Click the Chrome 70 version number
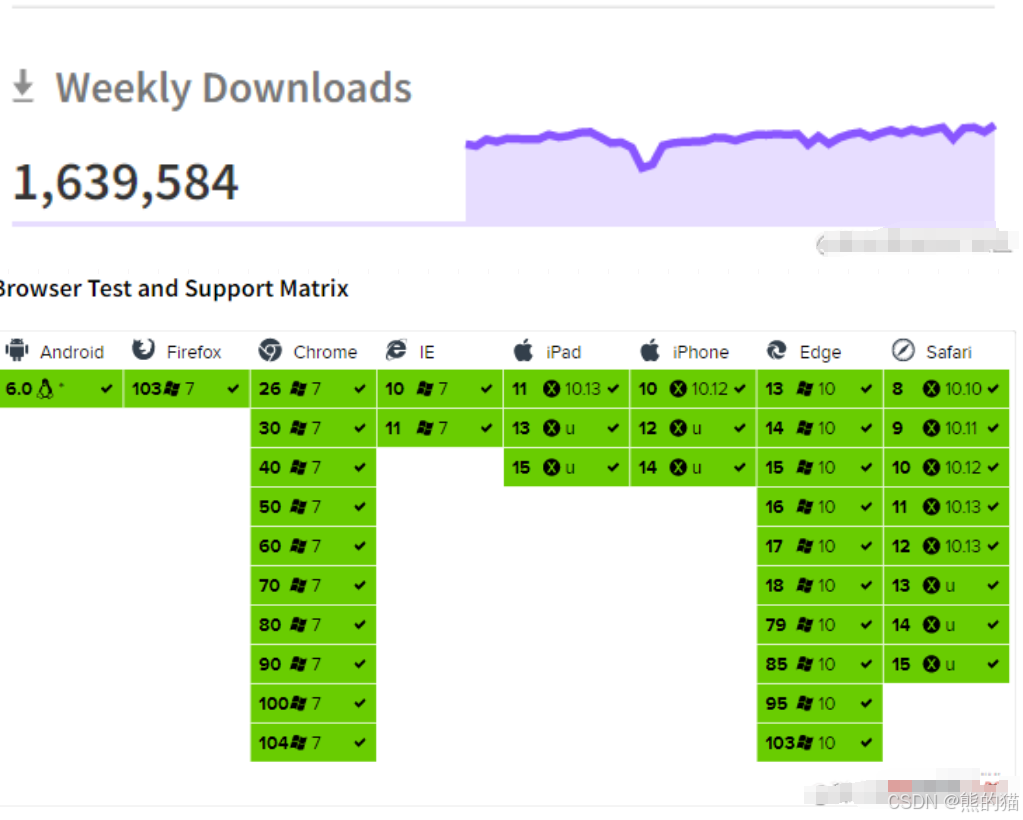 click(270, 586)
